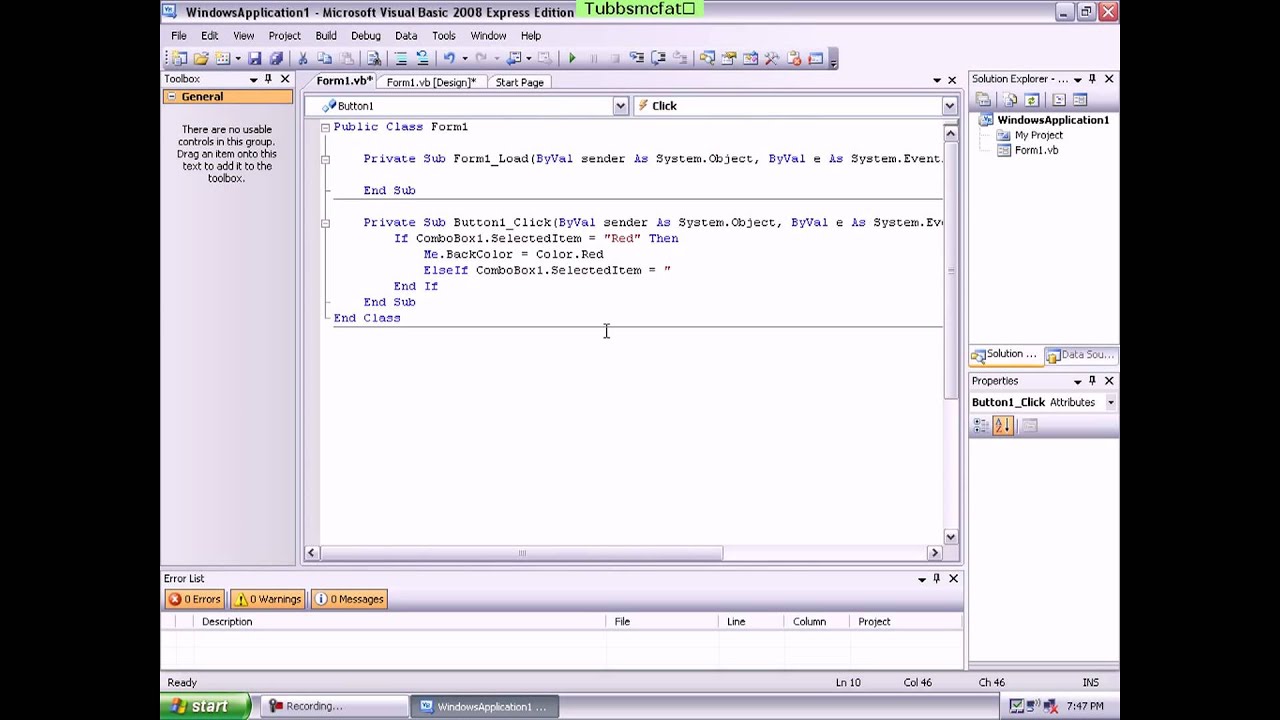Open Solution Explorer from the main toolbar
The height and width of the screenshot is (720, 1280).
click(706, 59)
